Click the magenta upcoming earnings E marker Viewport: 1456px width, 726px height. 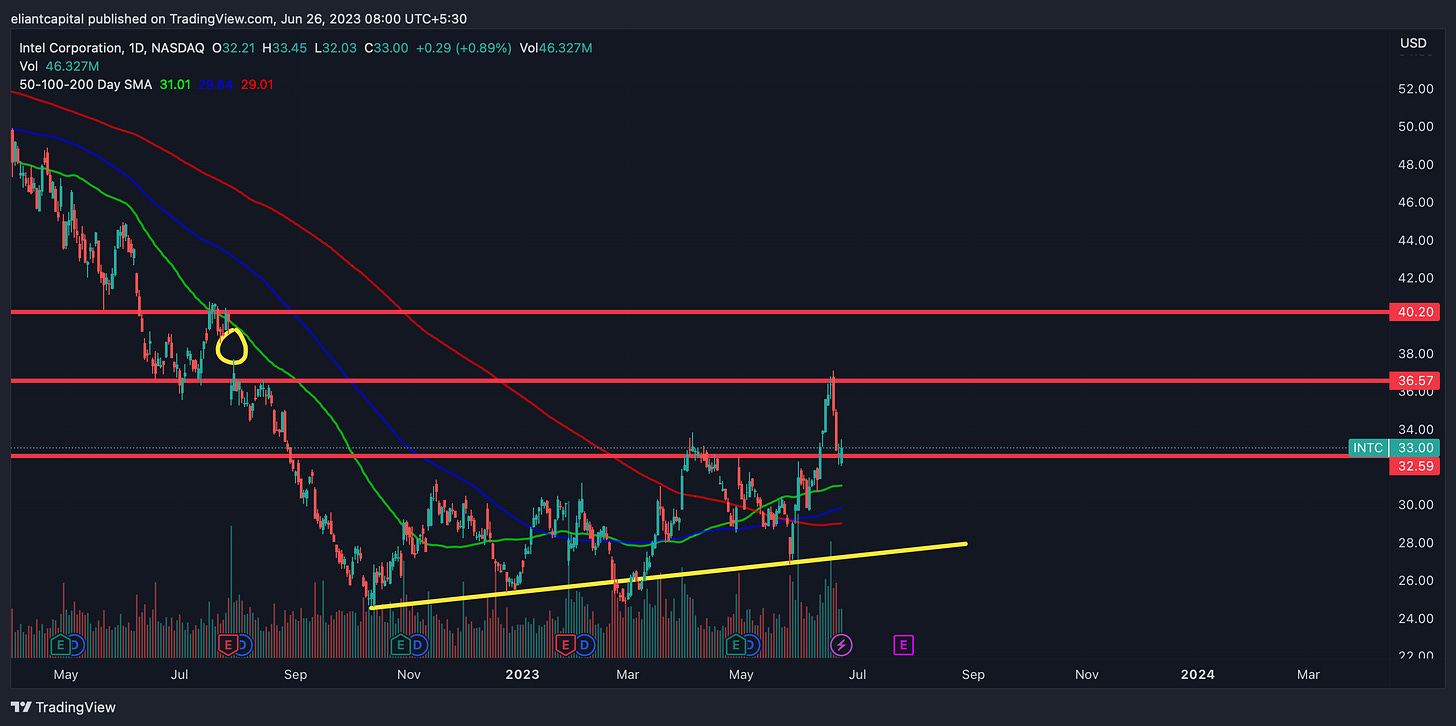click(x=904, y=645)
